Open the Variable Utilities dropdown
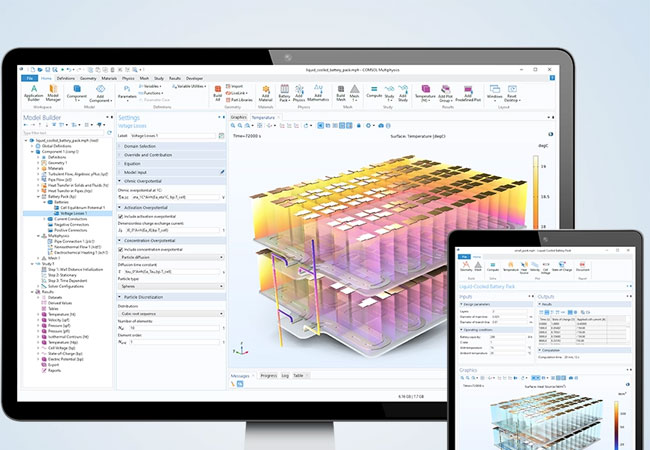650x450 pixels. [x=189, y=86]
